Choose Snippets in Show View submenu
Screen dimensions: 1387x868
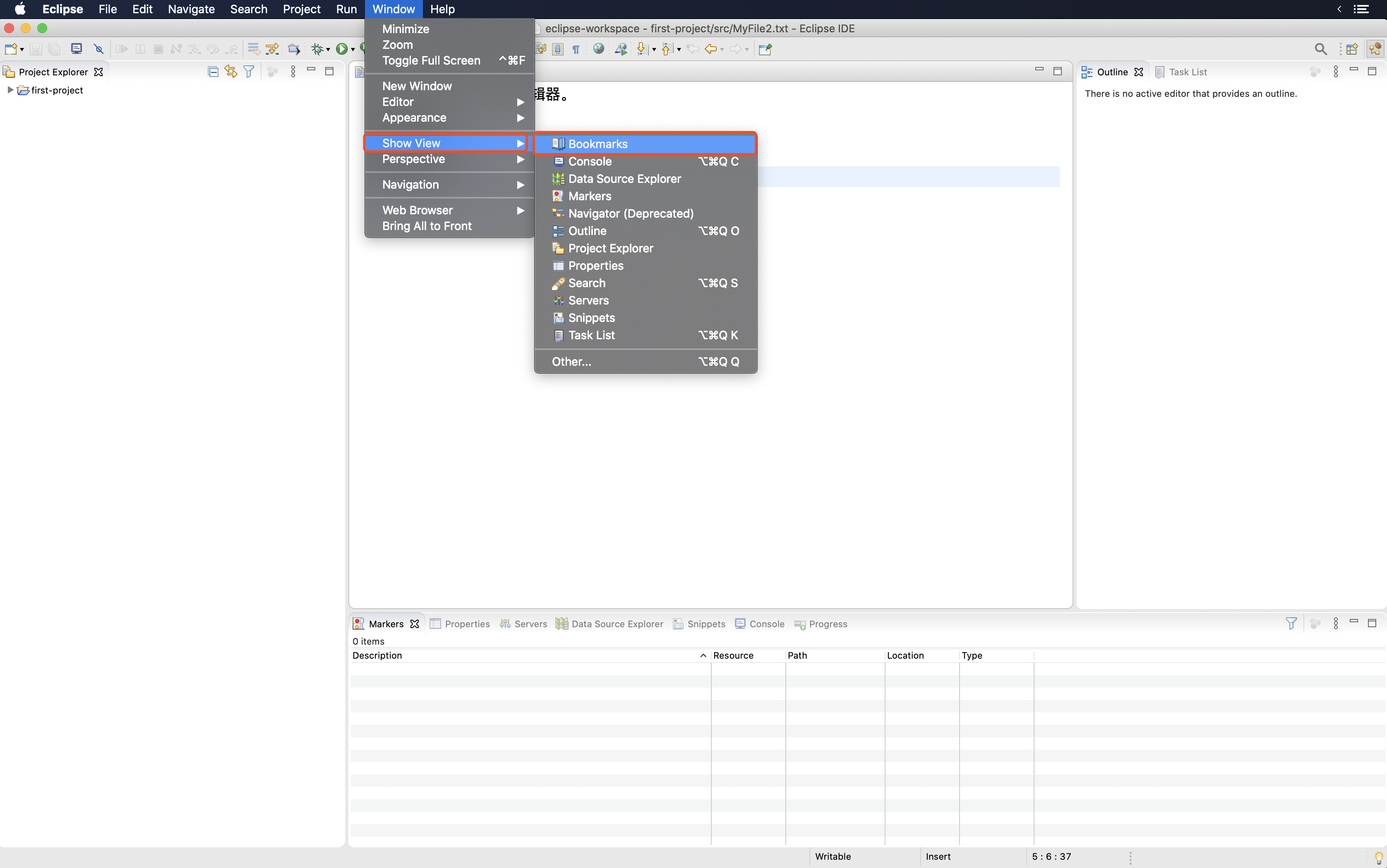(645, 317)
